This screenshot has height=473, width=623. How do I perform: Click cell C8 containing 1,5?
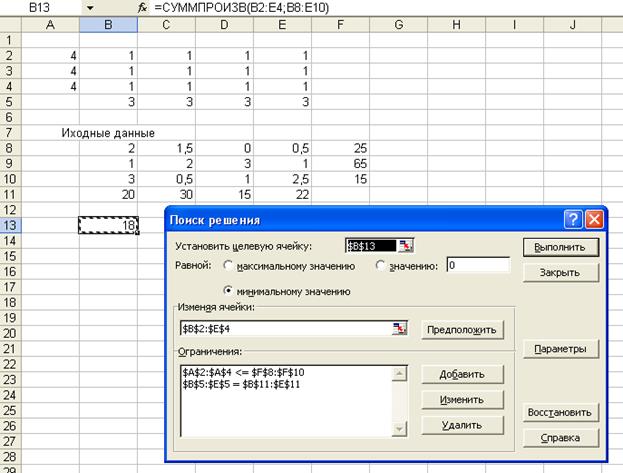(x=166, y=148)
